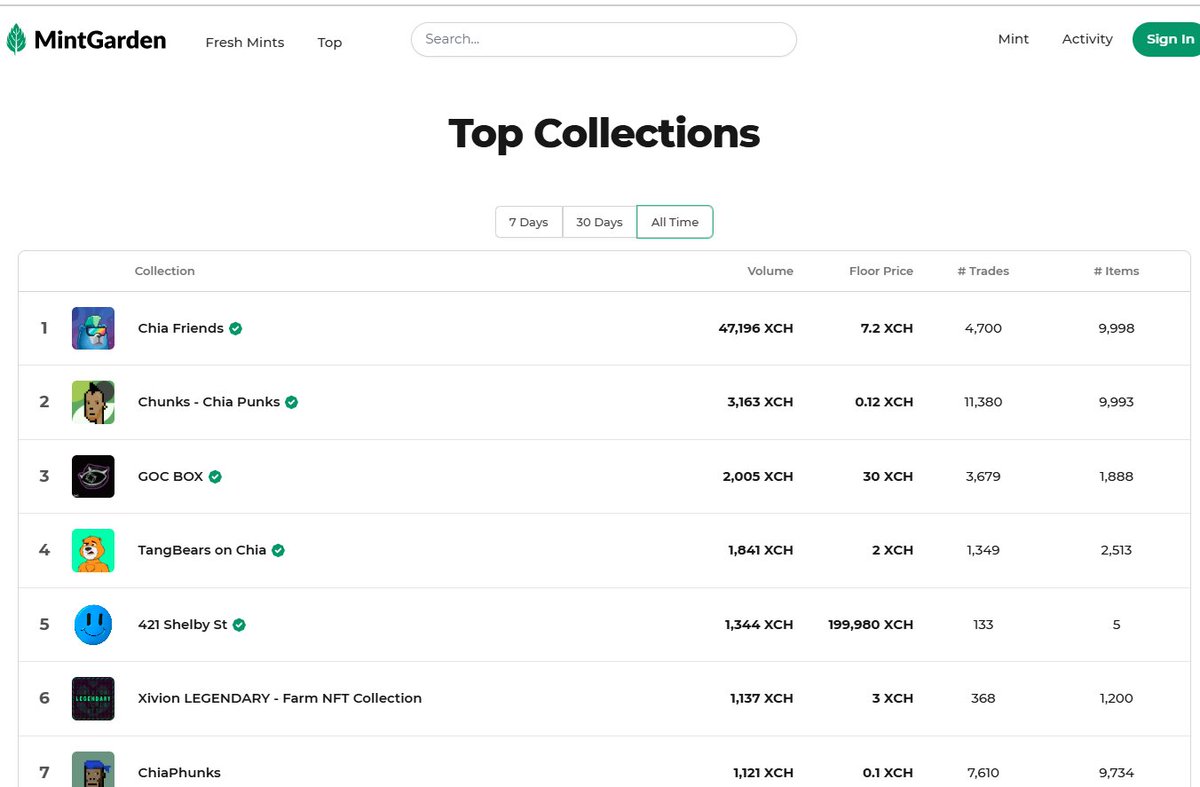Click the 199,980 XCH floor price
This screenshot has height=787, width=1200.
pyautogui.click(x=870, y=624)
